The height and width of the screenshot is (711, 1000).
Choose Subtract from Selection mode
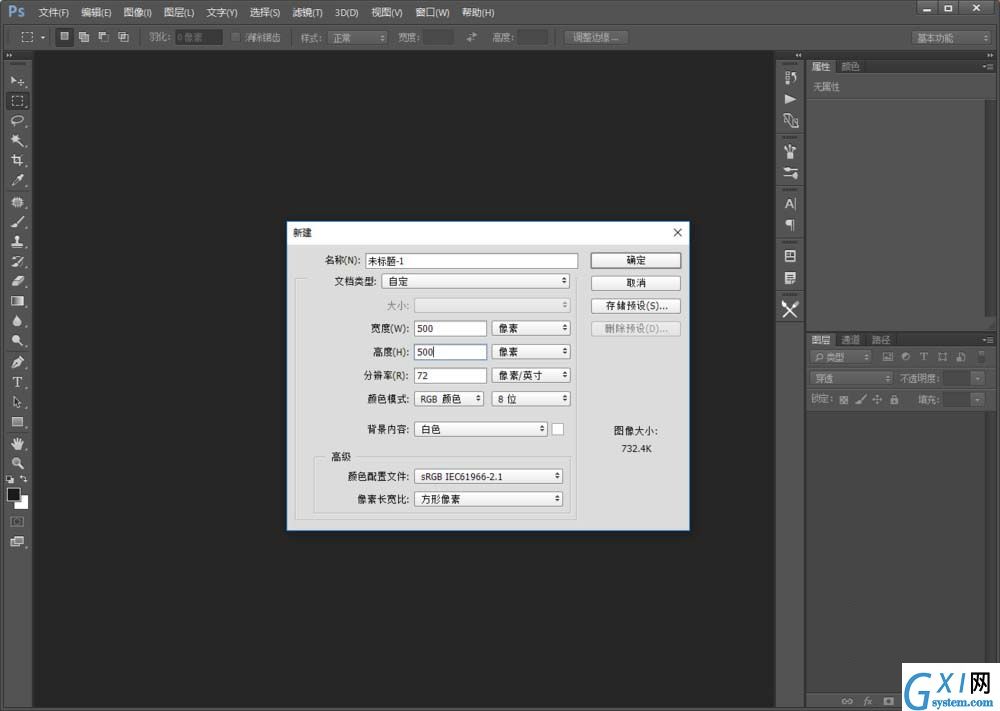(x=103, y=37)
